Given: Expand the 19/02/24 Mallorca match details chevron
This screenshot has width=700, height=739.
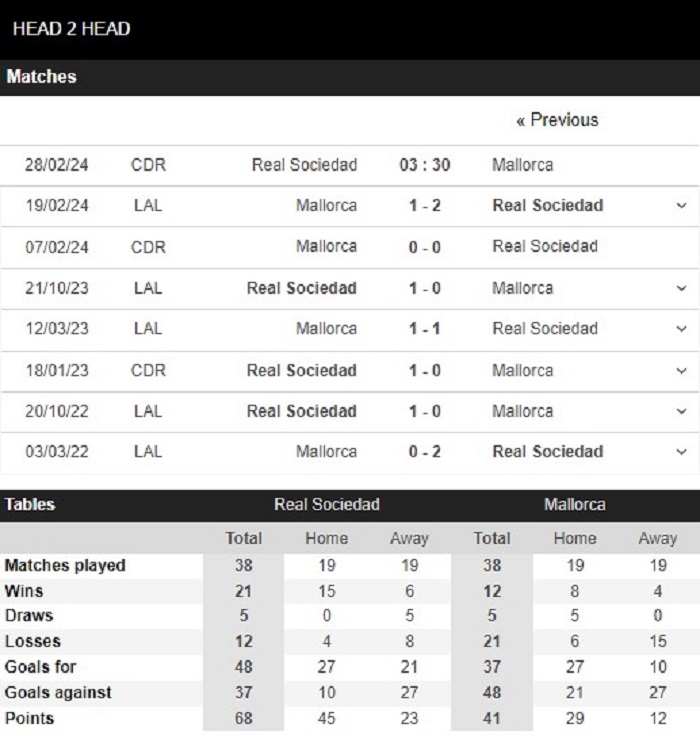Looking at the screenshot, I should tap(681, 206).
